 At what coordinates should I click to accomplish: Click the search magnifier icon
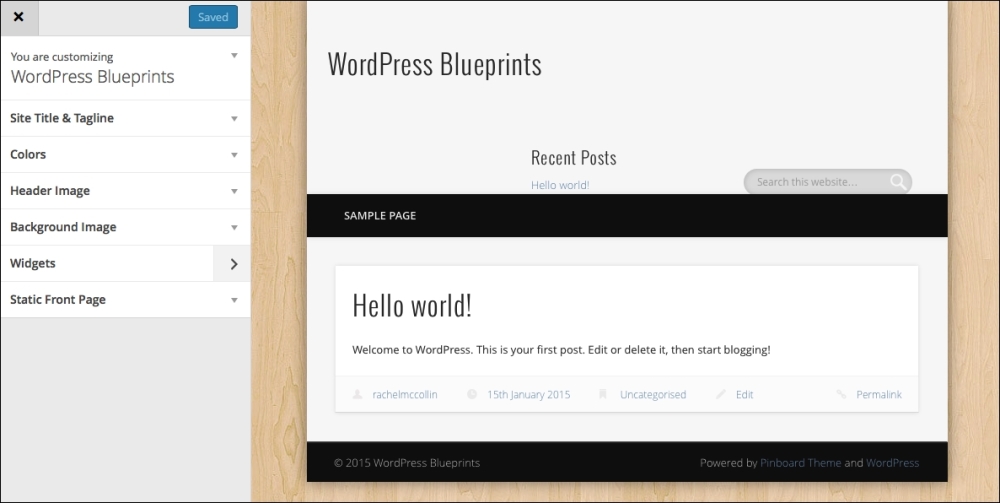898,182
